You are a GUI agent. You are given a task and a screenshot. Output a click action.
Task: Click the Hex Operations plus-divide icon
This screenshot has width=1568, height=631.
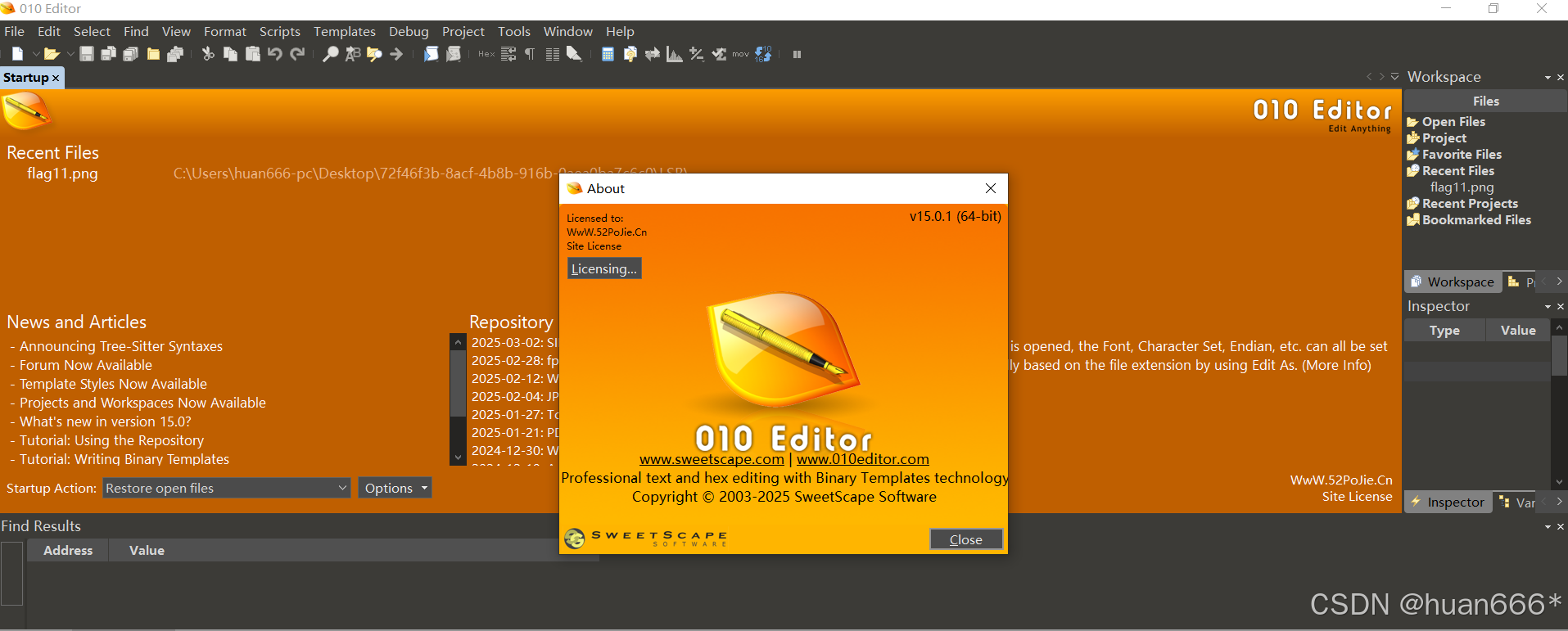(x=697, y=54)
